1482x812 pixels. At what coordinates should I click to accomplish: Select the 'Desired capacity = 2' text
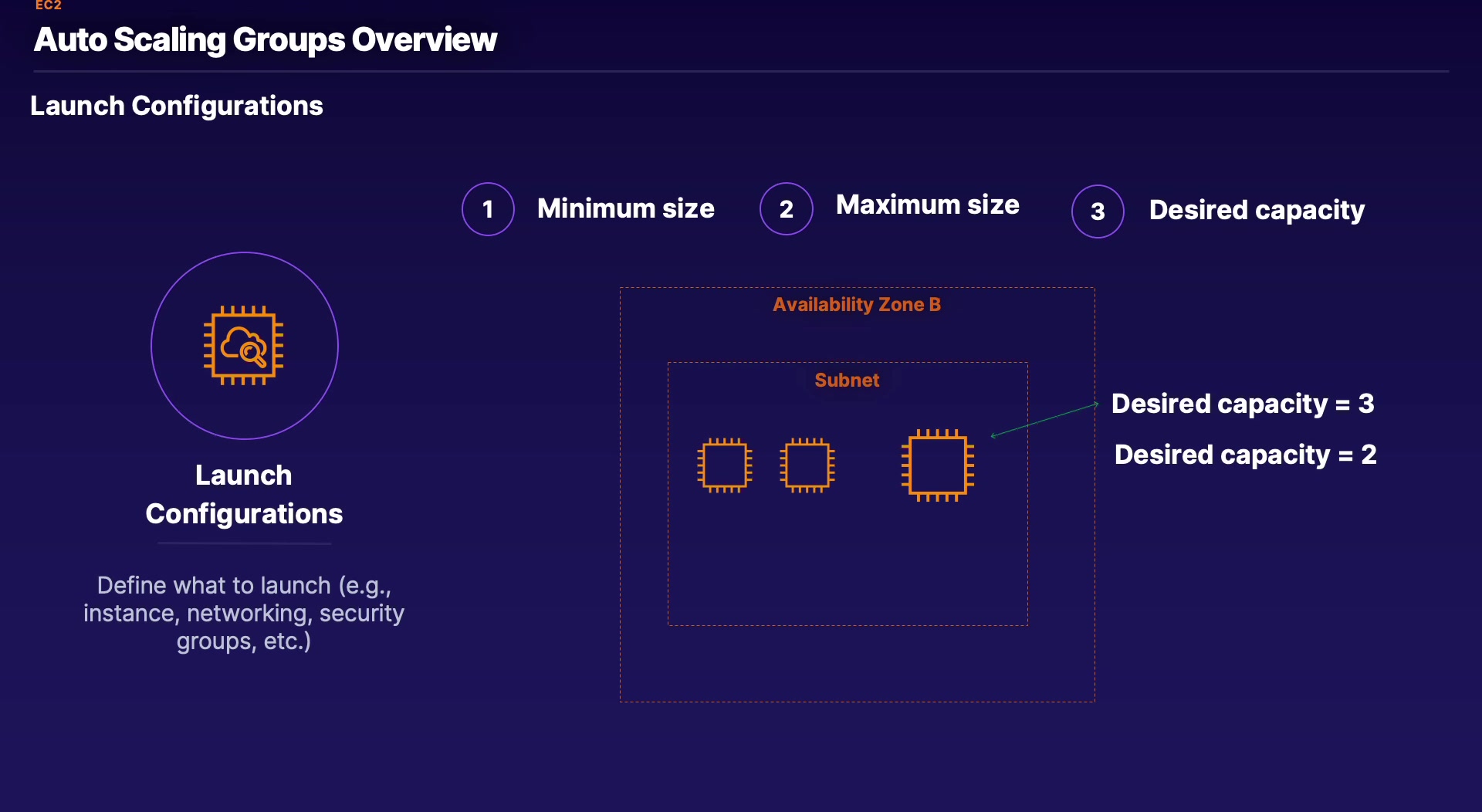coord(1245,455)
